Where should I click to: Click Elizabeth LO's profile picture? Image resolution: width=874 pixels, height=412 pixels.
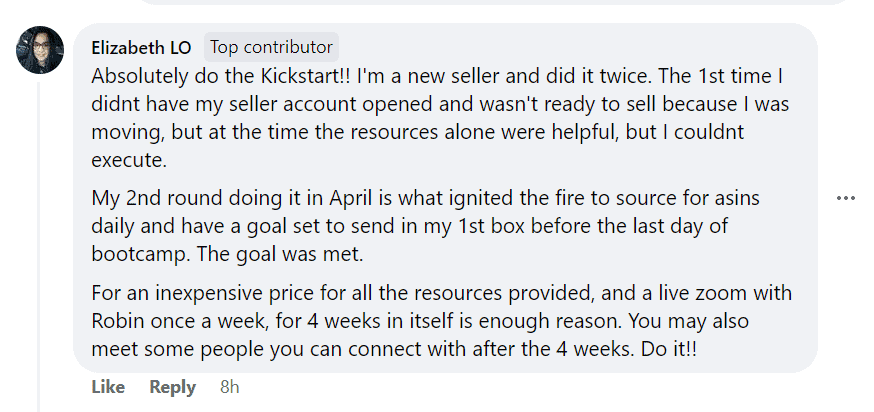tap(41, 49)
